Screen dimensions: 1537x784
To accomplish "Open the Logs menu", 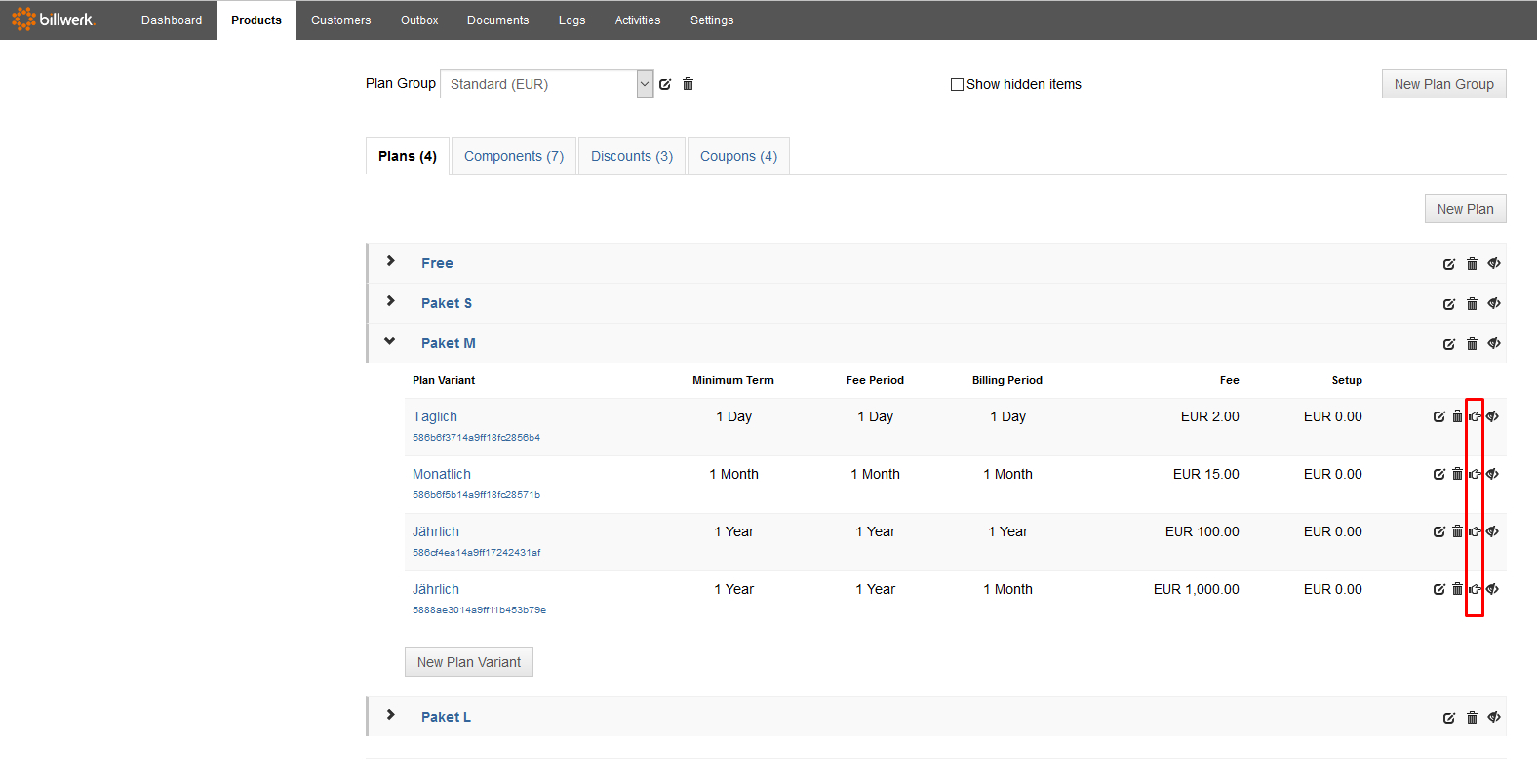I will (x=572, y=20).
